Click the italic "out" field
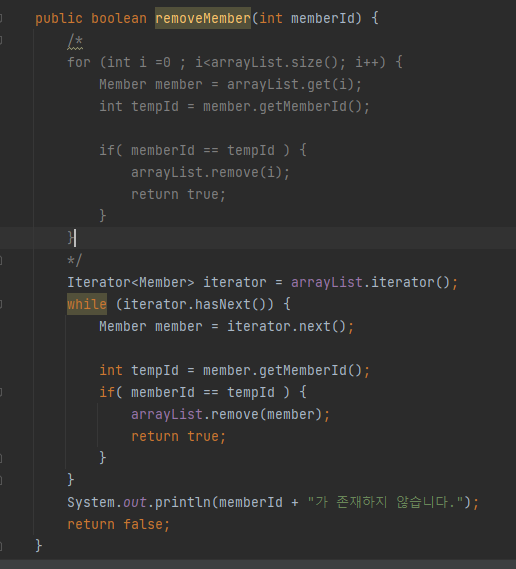Image resolution: width=516 pixels, height=569 pixels. point(135,502)
